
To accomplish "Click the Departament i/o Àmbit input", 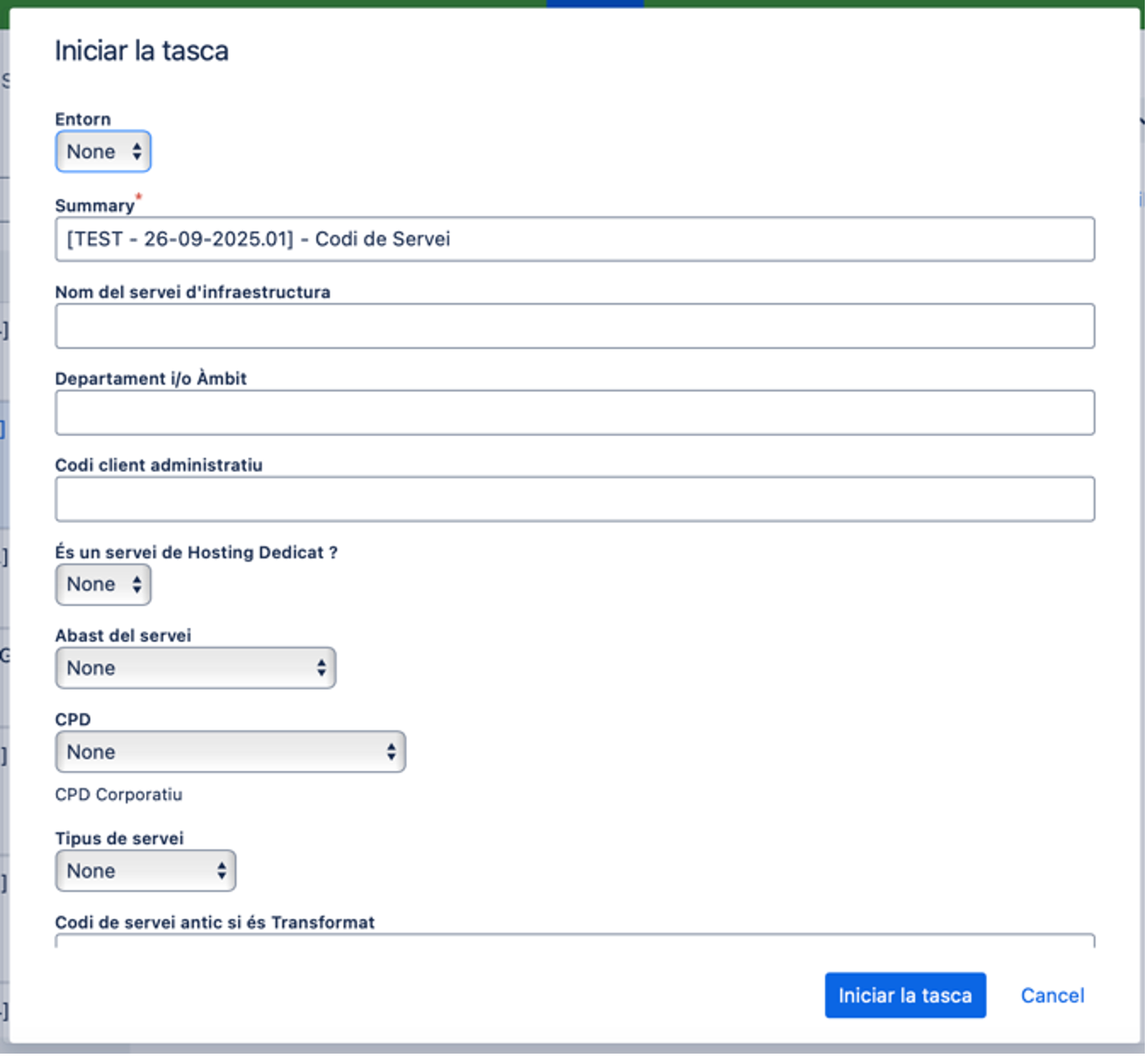I will pos(574,412).
